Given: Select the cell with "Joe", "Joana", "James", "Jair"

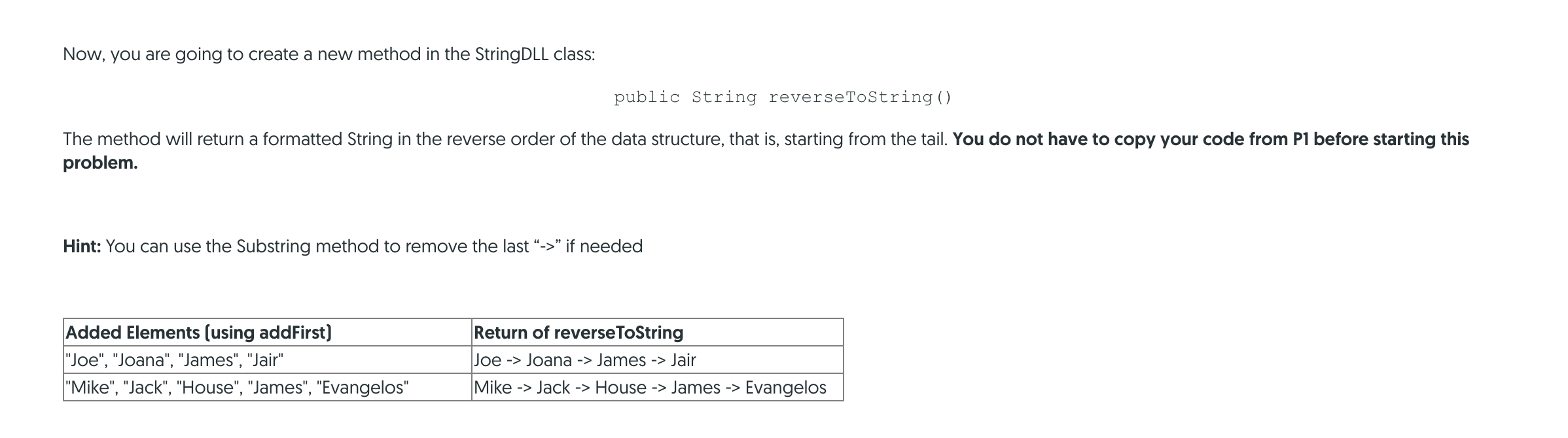Looking at the screenshot, I should tap(267, 360).
